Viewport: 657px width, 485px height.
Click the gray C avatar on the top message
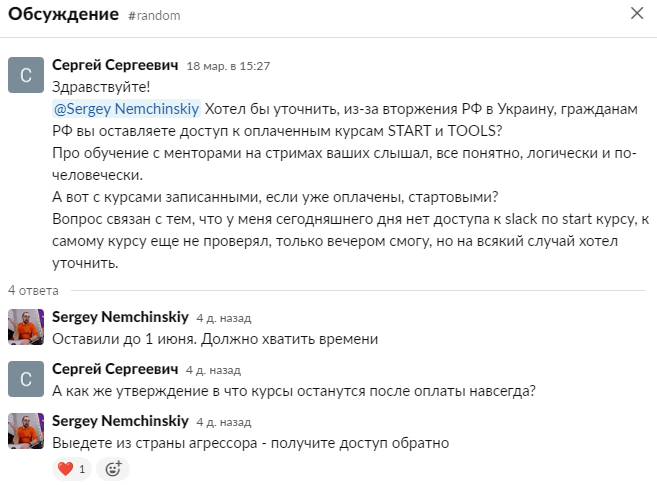[25, 75]
